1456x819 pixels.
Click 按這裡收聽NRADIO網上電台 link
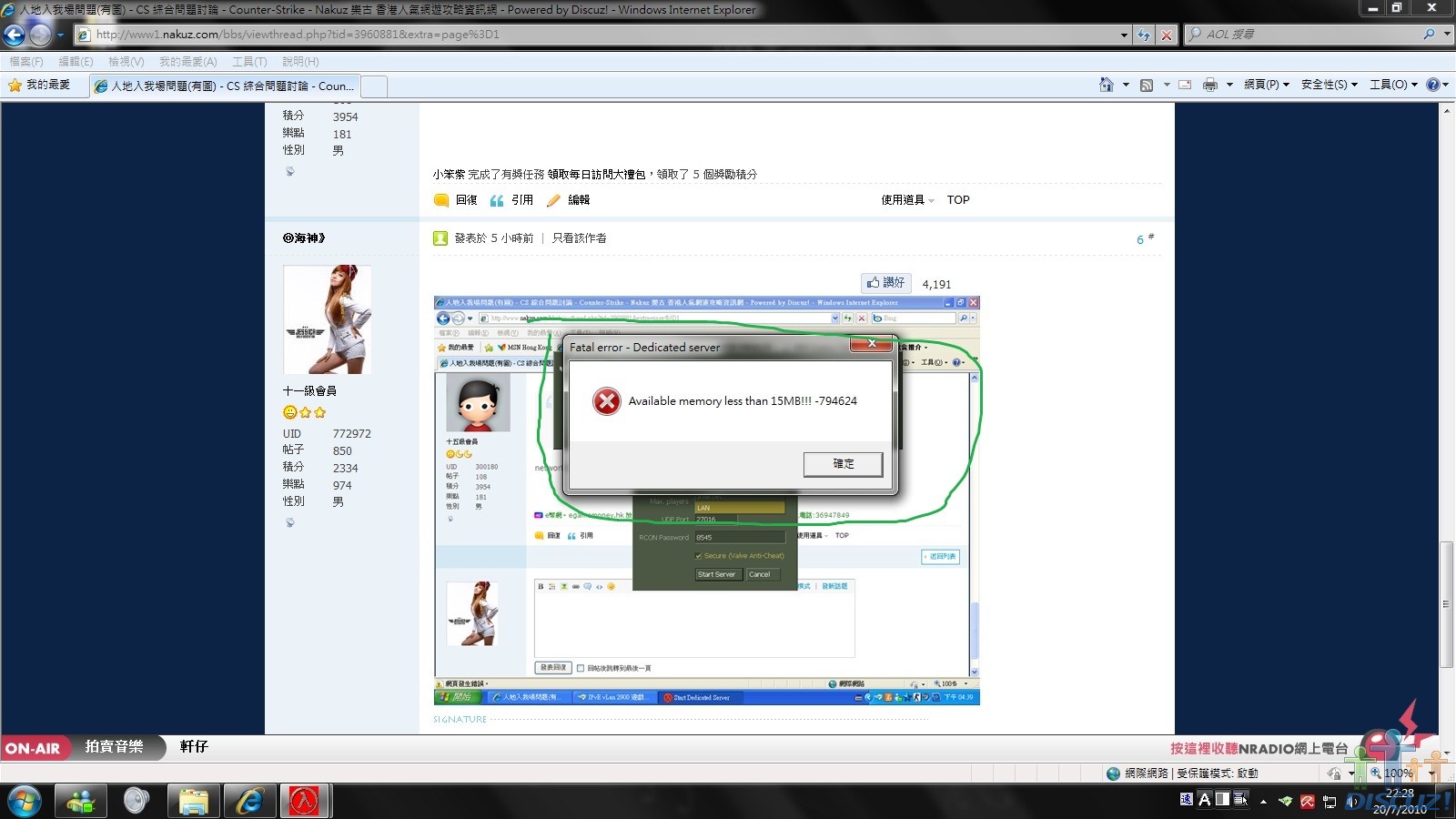(1259, 748)
